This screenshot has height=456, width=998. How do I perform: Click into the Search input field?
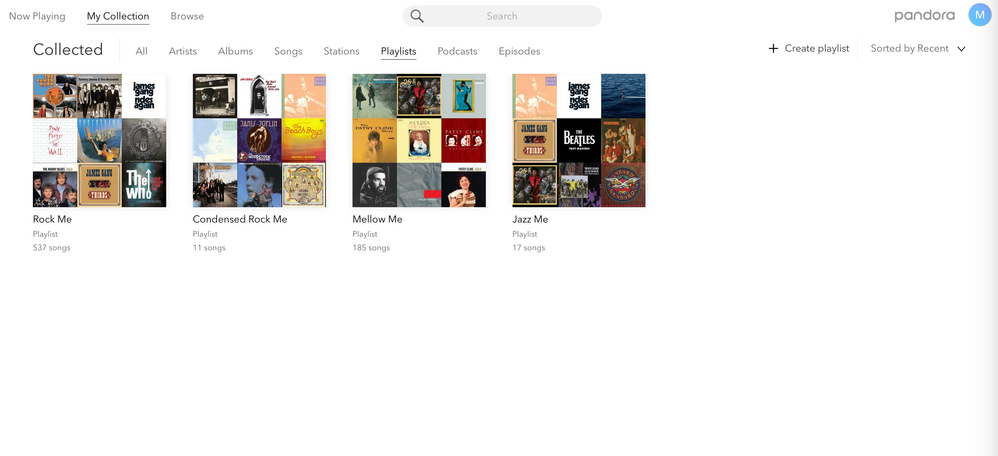[x=510, y=16]
